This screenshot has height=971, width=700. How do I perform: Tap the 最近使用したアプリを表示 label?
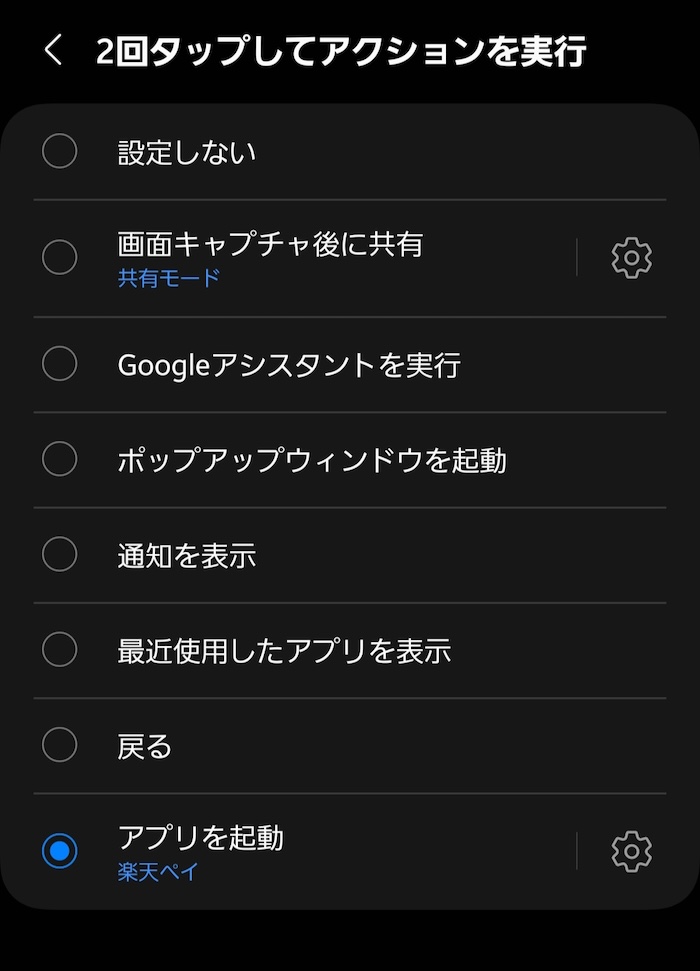[x=284, y=651]
